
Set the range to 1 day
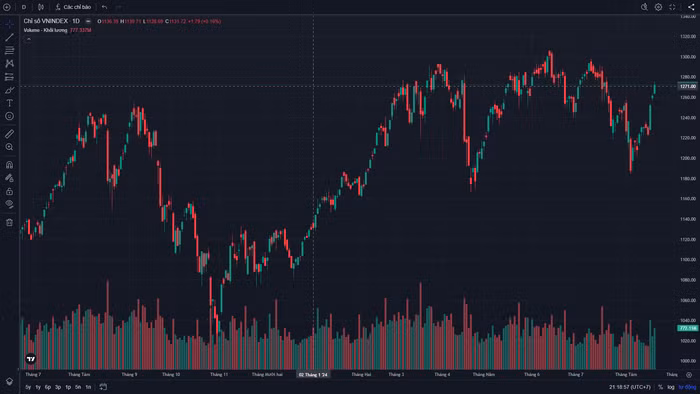pos(88,387)
